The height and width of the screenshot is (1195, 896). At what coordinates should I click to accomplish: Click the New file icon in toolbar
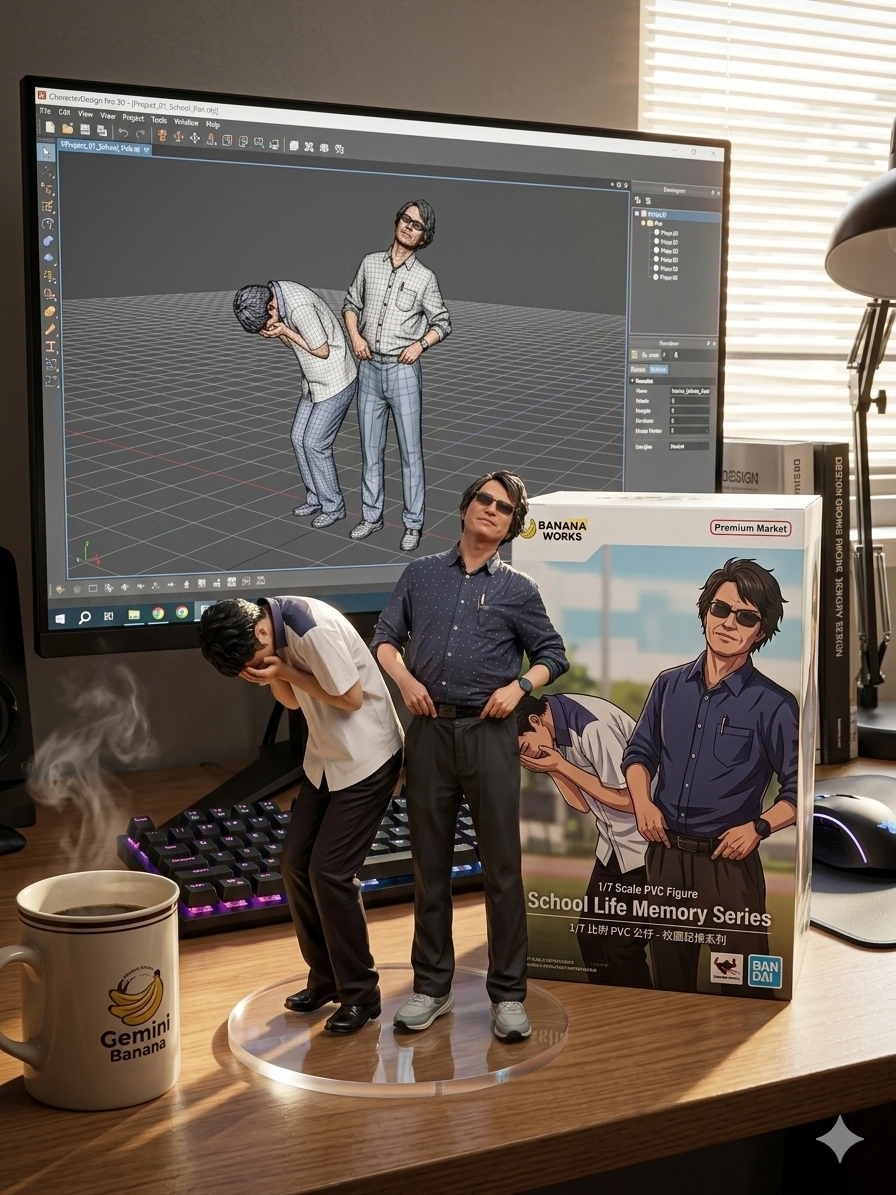[50, 128]
